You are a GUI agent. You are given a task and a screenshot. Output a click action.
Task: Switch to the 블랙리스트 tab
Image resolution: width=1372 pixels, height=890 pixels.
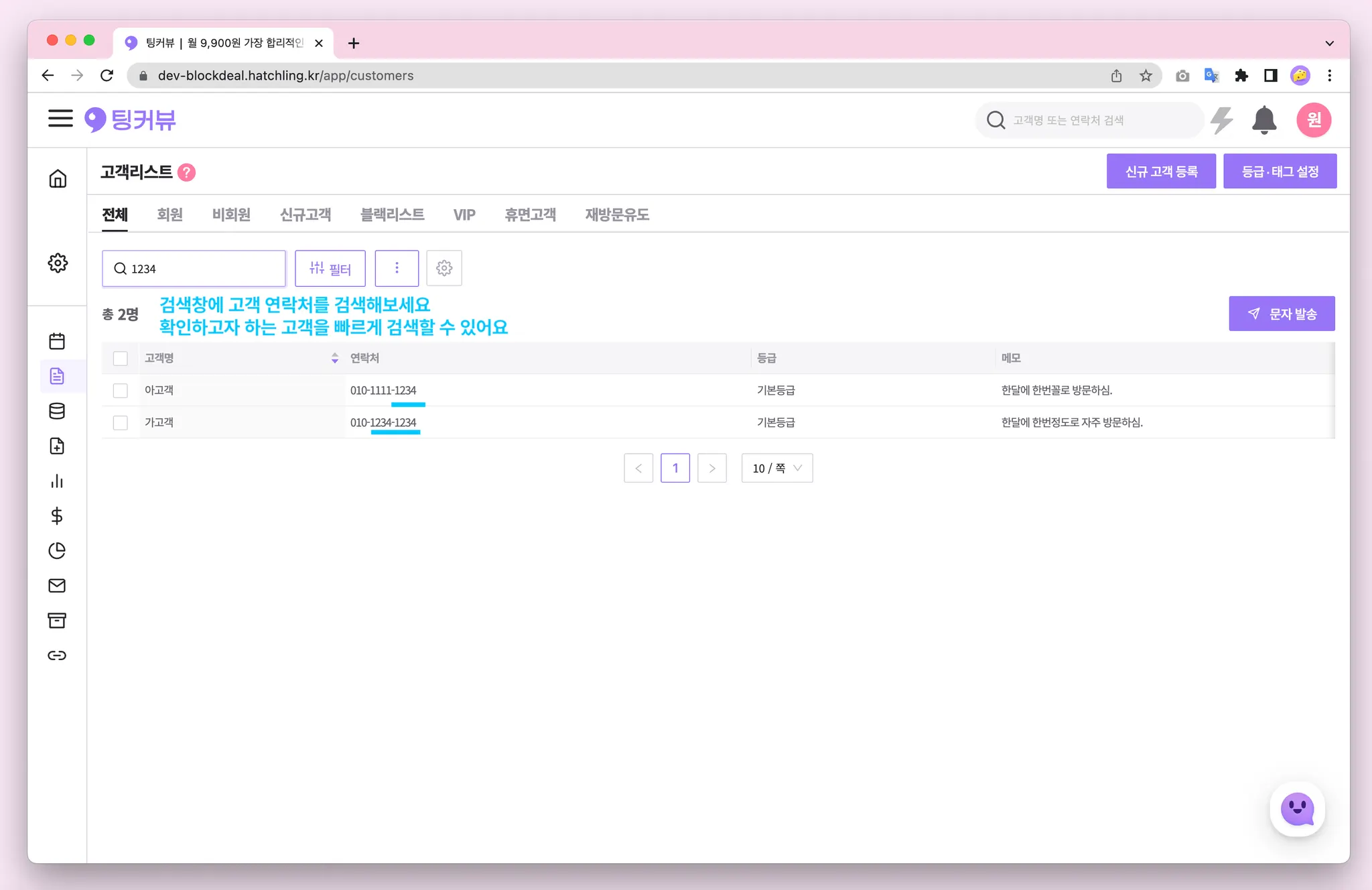[x=392, y=214]
